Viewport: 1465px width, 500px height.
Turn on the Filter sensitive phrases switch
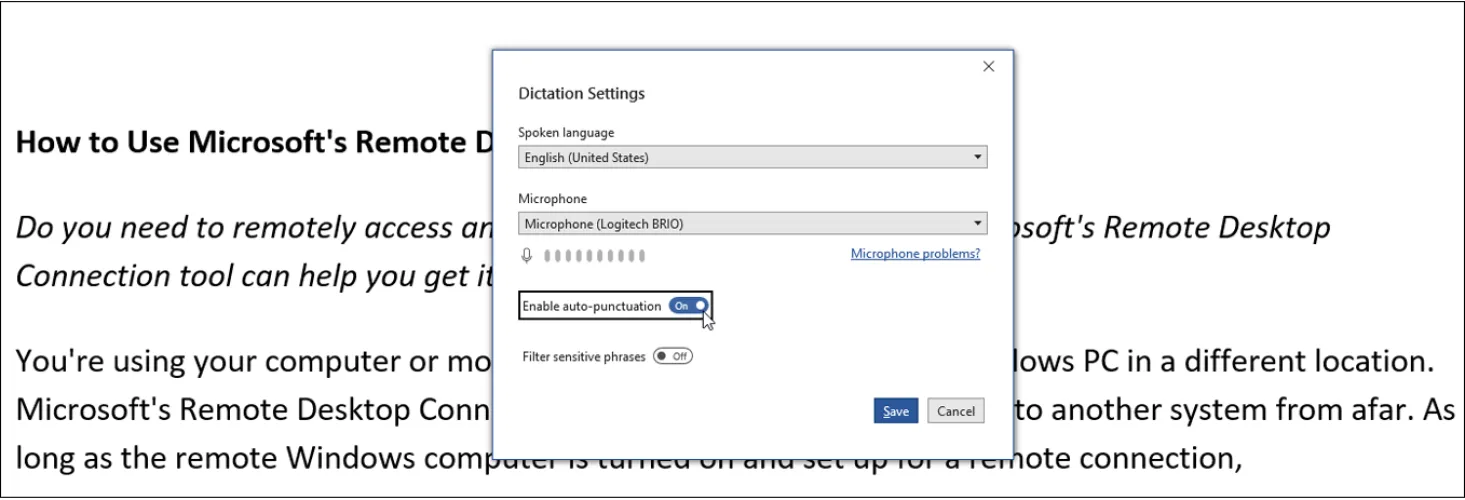click(x=672, y=356)
